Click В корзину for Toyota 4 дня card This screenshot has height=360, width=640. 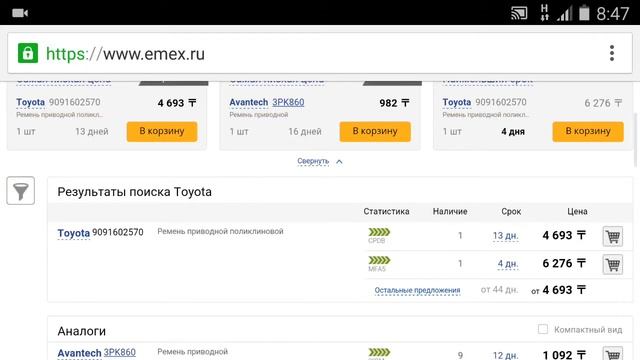(x=588, y=131)
